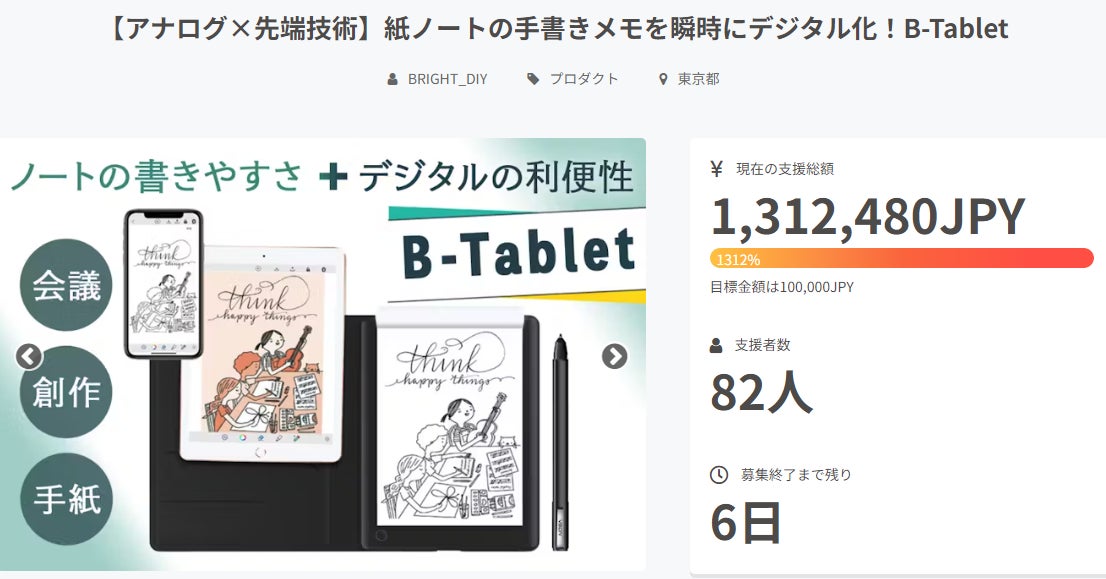
Task: Click the 手紙 circle on banner
Action: click(x=66, y=499)
